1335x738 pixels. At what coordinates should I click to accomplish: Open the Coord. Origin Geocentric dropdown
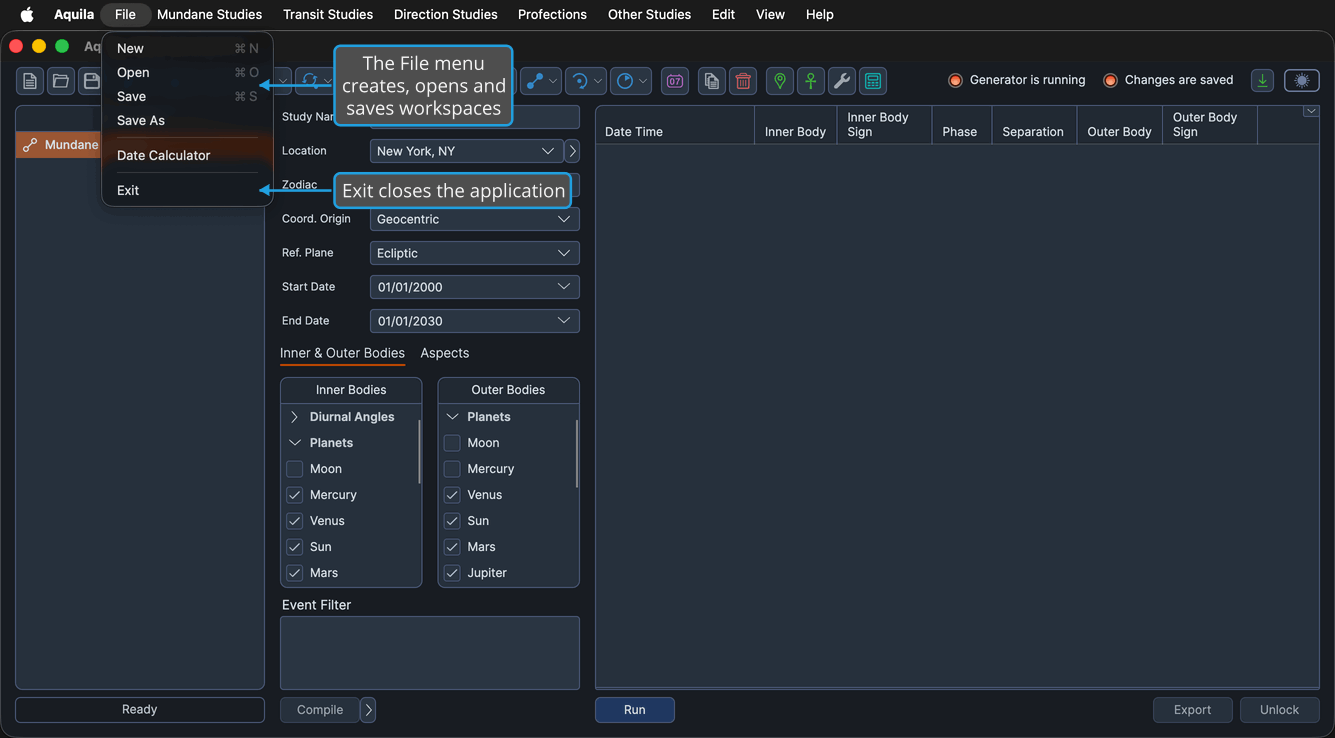tap(474, 219)
